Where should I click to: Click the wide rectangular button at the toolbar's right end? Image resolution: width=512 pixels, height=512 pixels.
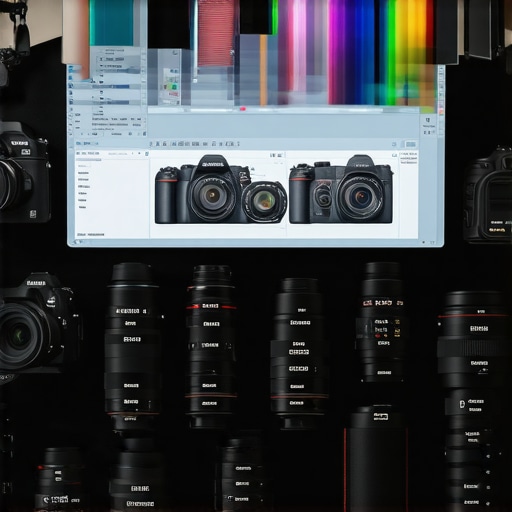coord(411,144)
